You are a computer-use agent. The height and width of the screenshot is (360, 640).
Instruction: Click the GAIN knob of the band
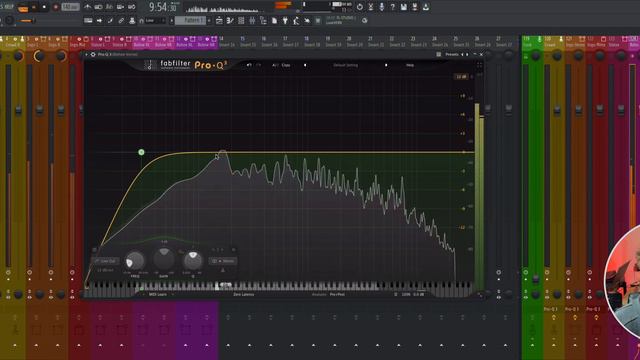[164, 258]
